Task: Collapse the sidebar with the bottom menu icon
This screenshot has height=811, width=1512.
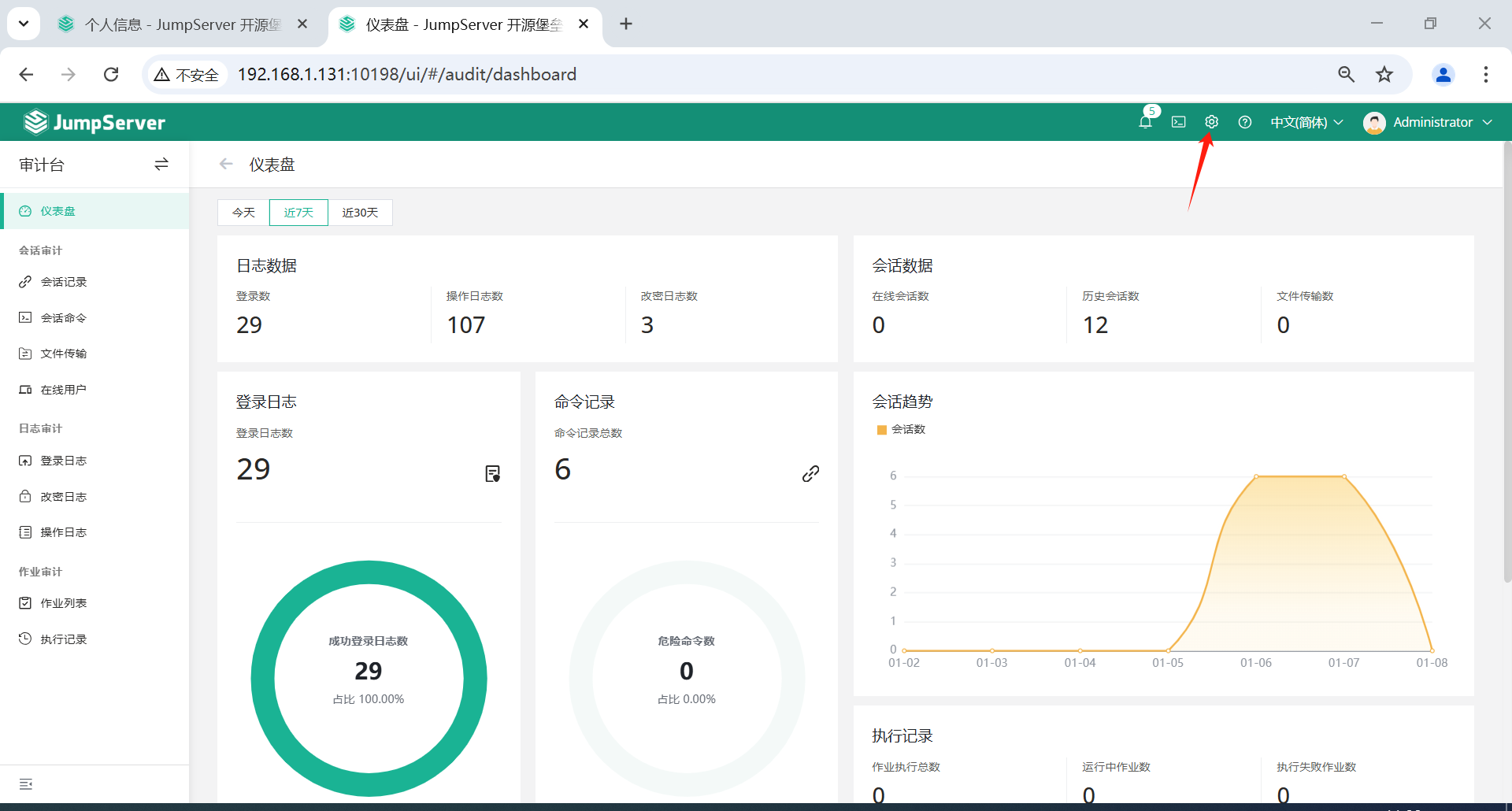Action: (26, 784)
